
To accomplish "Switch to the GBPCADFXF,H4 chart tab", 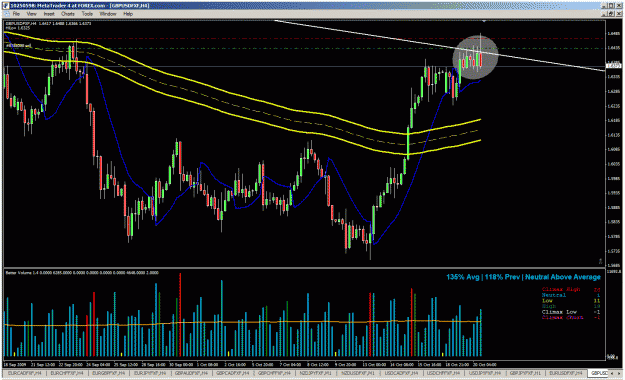I will pyautogui.click(x=233, y=373).
